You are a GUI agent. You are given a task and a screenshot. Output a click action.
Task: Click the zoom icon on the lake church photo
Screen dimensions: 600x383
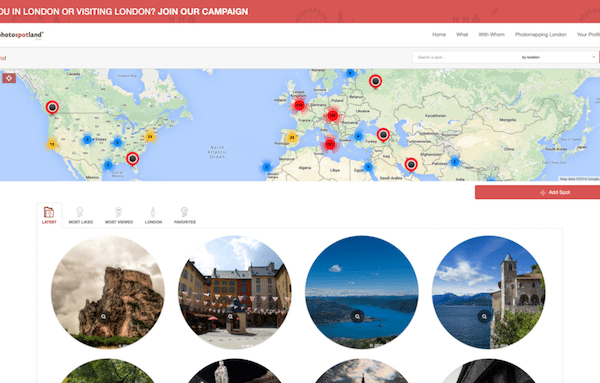[484, 316]
